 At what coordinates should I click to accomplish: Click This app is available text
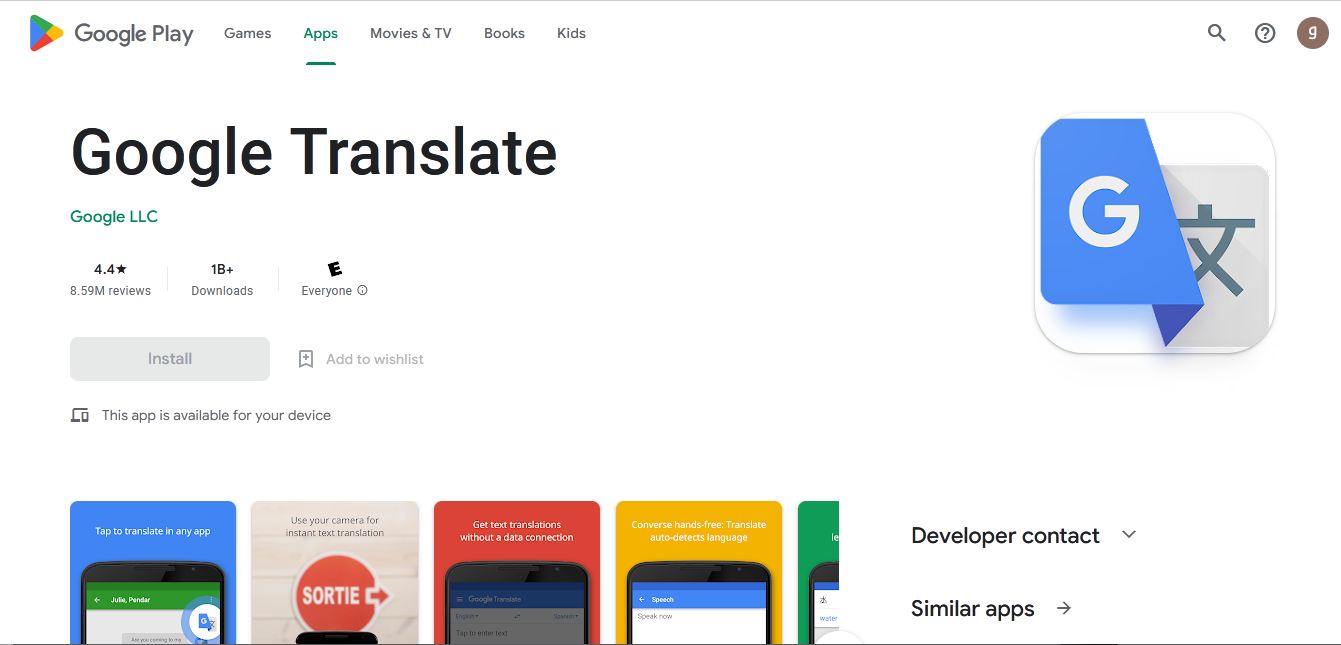(216, 415)
